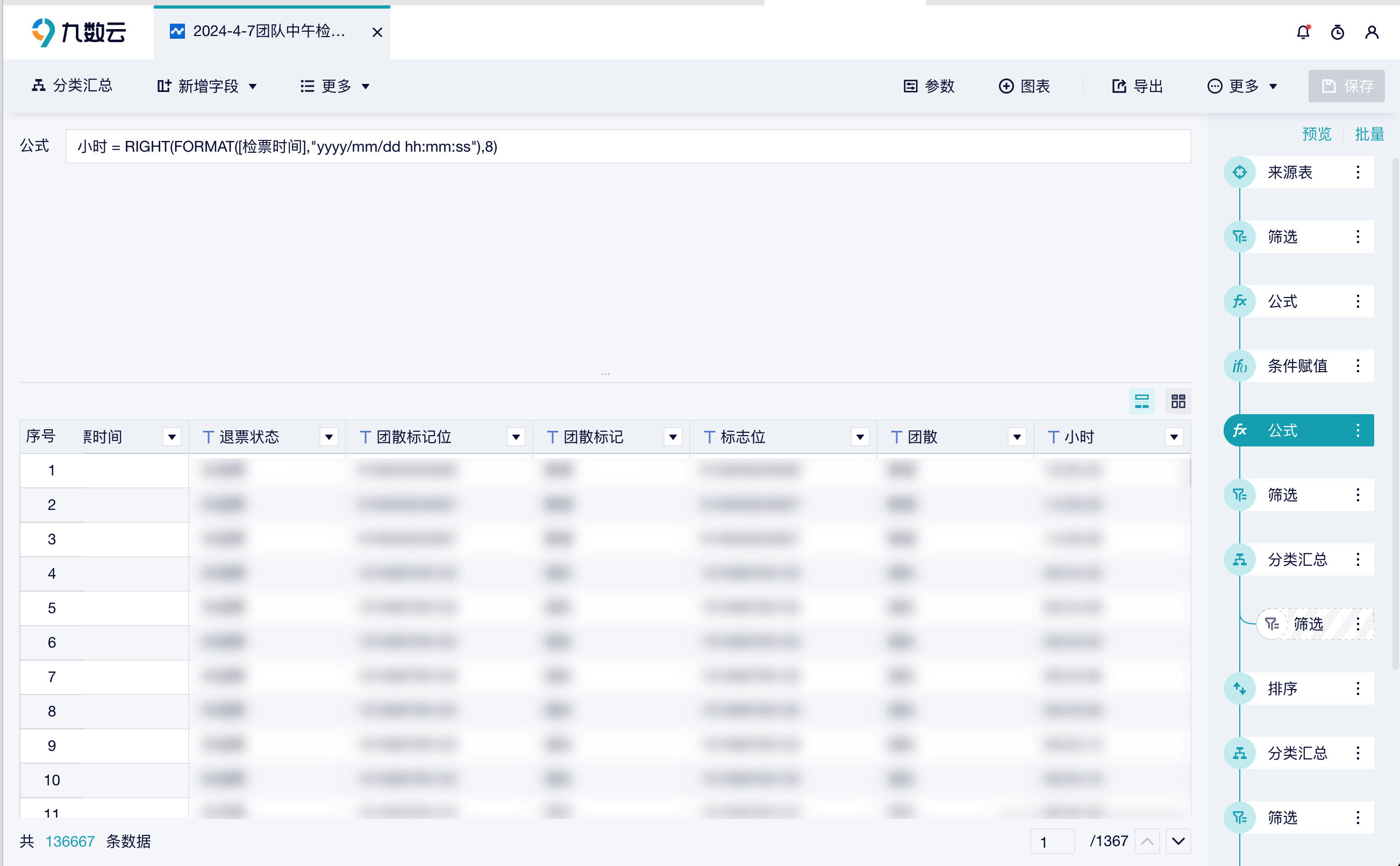This screenshot has height=866, width=1400.
Task: Open the 小时 column filter dropdown
Action: point(1173,438)
